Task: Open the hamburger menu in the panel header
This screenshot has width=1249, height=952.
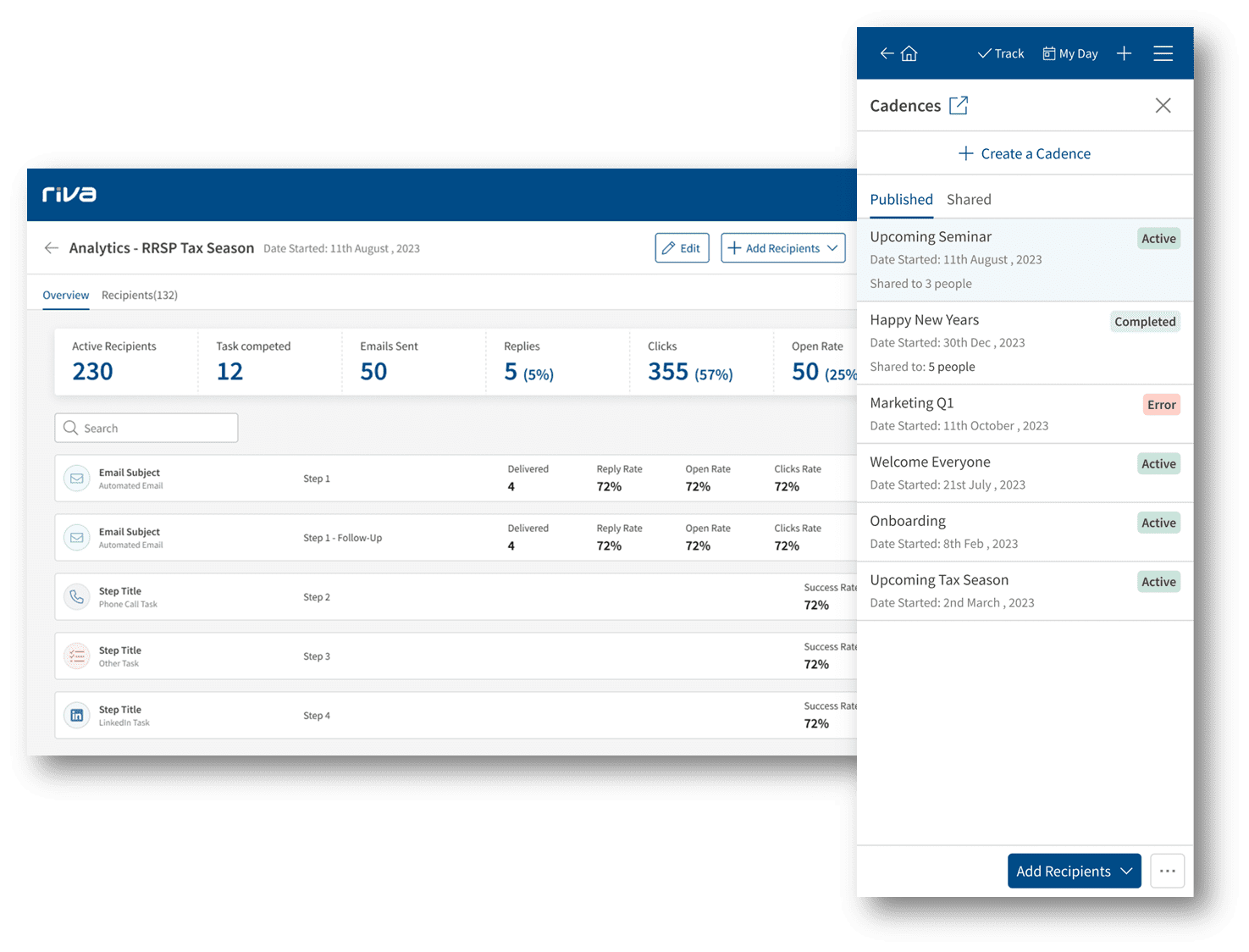Action: click(1163, 53)
